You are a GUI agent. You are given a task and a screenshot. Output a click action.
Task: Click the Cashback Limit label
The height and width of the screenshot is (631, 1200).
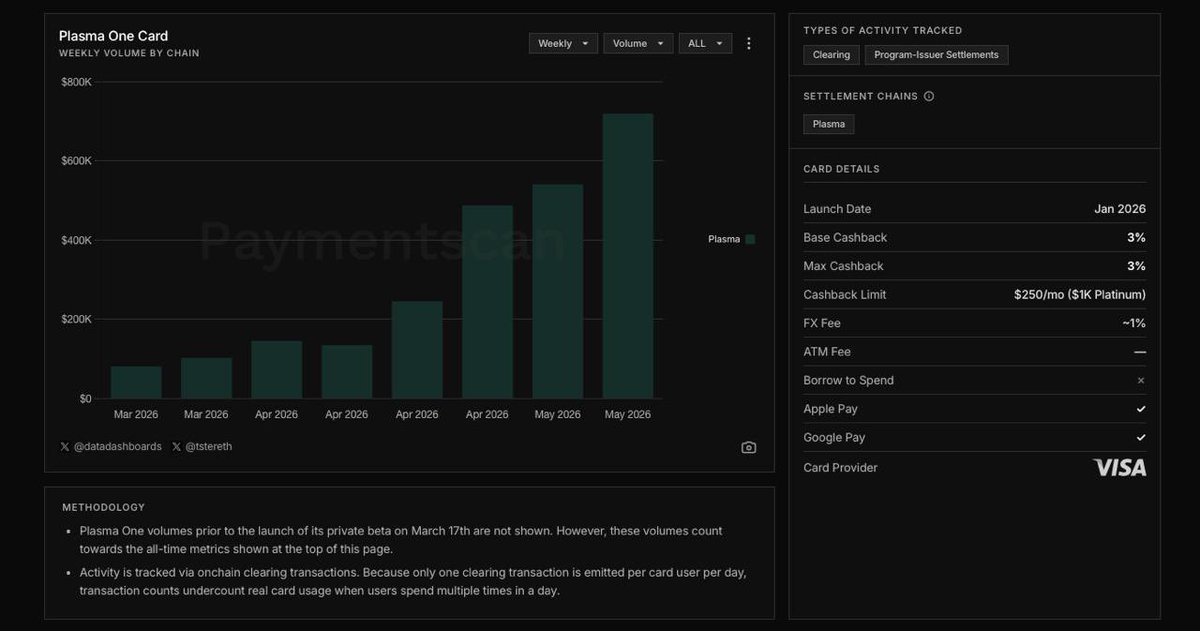tap(844, 294)
